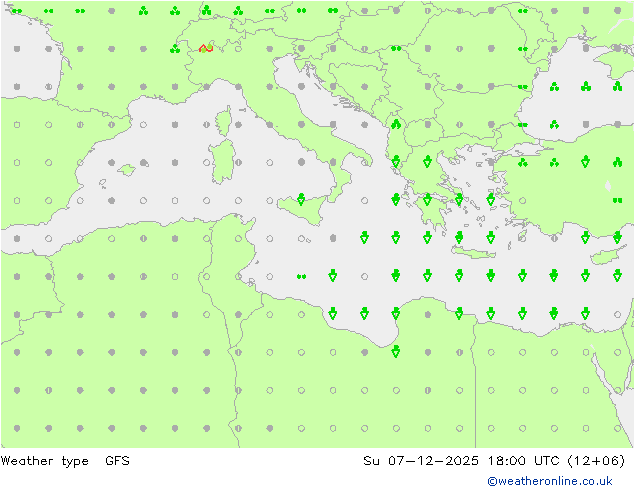Screen dimensions: 634x490
Task: Click the '18:00 UTC' time label
Action: (x=523, y=460)
